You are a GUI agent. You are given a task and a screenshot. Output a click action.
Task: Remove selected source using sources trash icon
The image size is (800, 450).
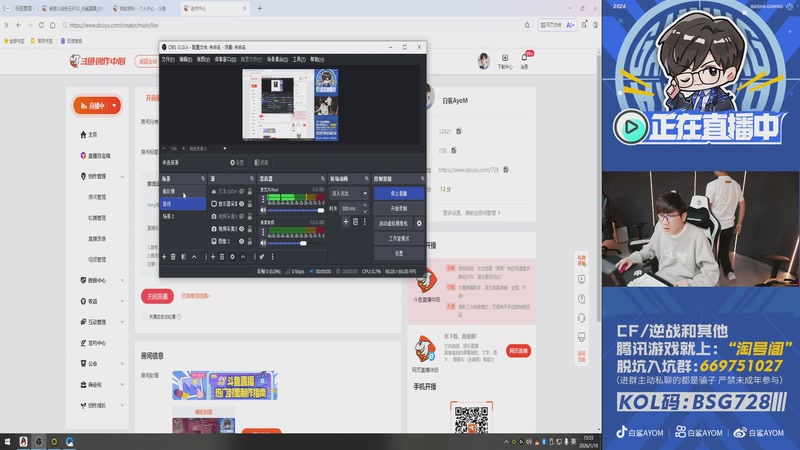click(222, 257)
